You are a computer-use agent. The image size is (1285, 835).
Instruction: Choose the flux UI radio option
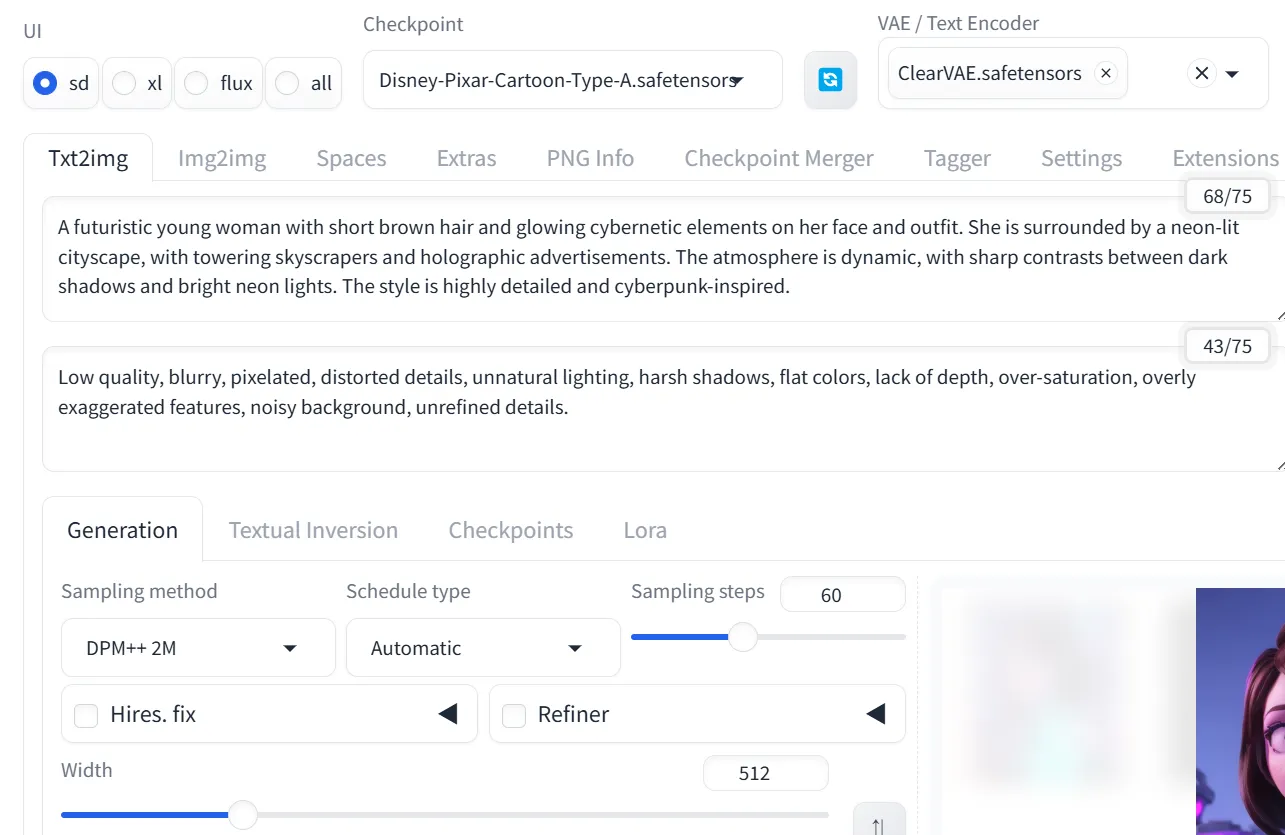point(197,83)
